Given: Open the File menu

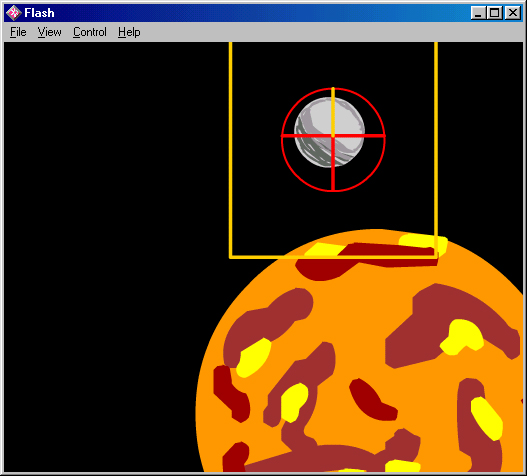Looking at the screenshot, I should [x=18, y=32].
